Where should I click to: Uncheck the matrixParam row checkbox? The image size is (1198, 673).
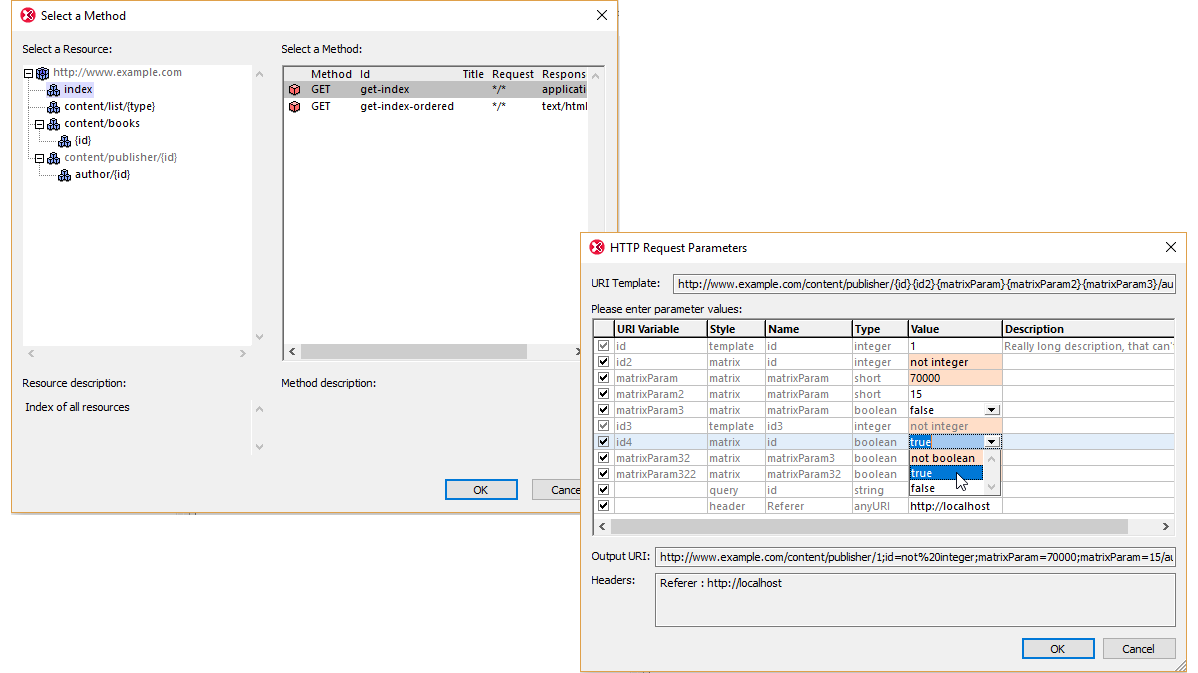tap(602, 378)
